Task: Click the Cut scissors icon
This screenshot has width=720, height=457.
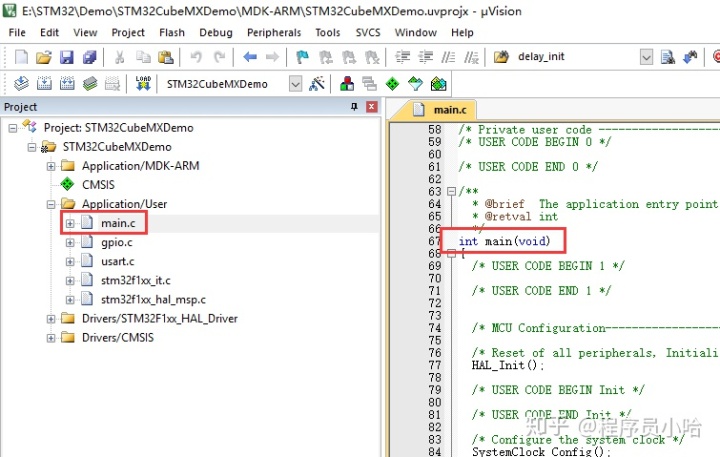Action: pyautogui.click(x=119, y=57)
